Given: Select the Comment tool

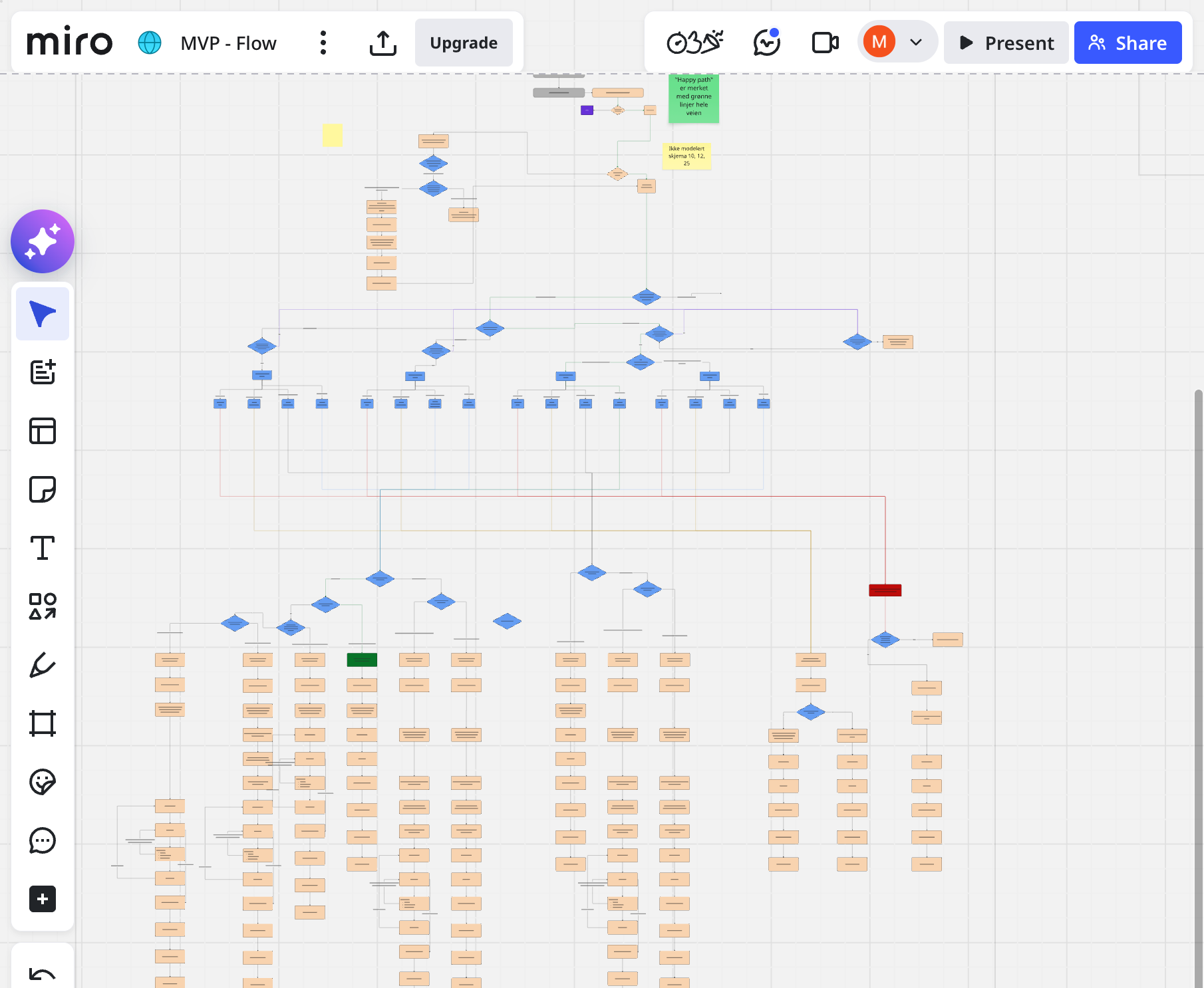Looking at the screenshot, I should [43, 840].
